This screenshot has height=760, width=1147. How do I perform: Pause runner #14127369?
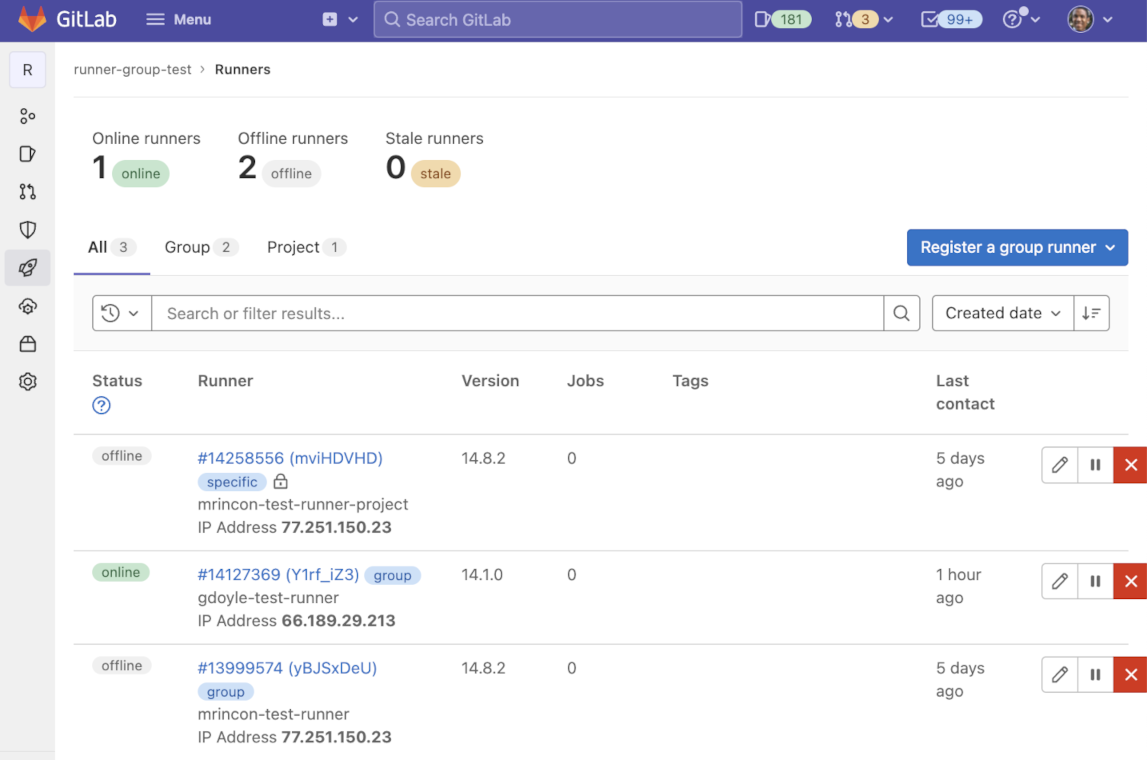[x=1095, y=581]
